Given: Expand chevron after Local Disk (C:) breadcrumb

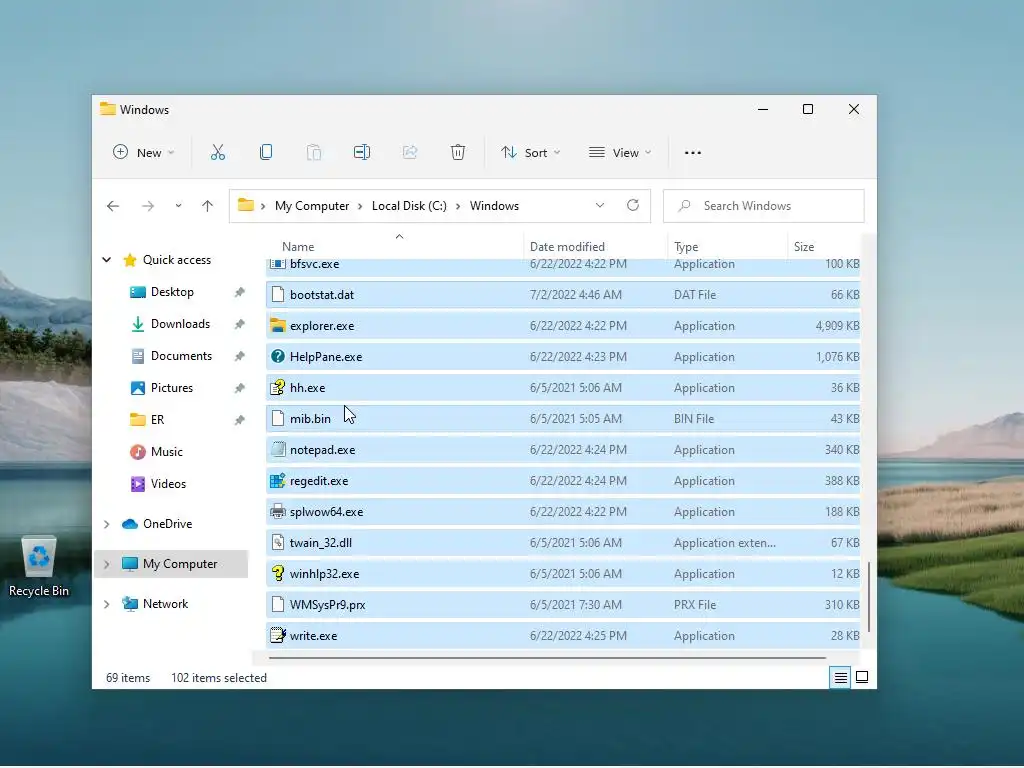Looking at the screenshot, I should tap(458, 206).
